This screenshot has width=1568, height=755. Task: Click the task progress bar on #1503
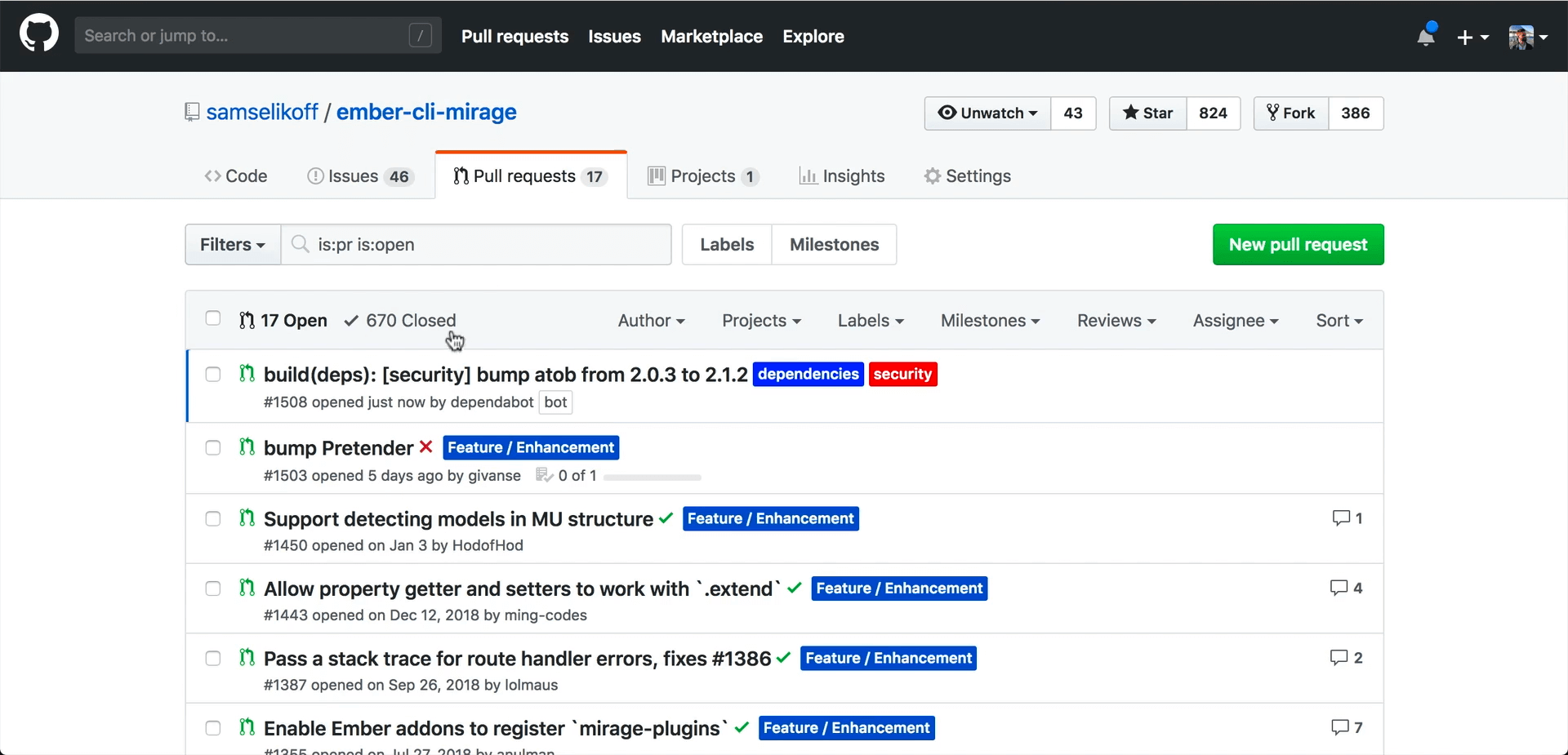[x=651, y=477]
